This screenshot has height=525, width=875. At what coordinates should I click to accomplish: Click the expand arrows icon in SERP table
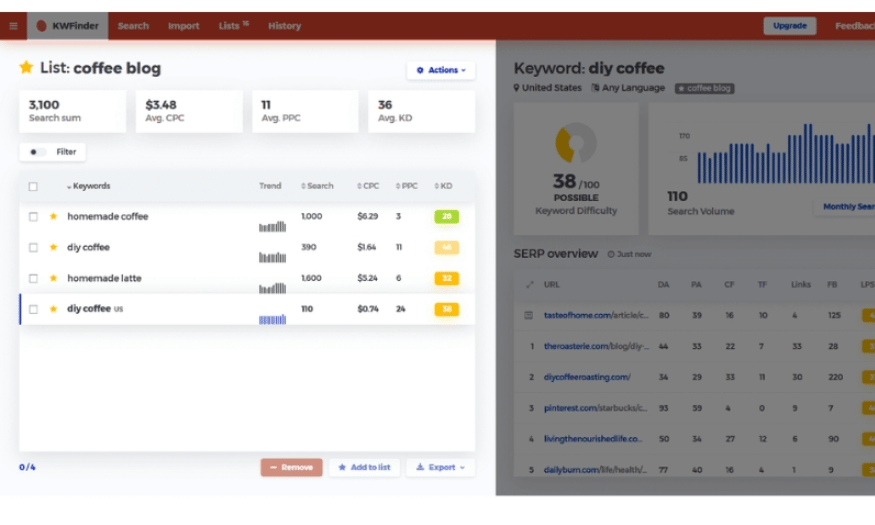click(x=529, y=285)
